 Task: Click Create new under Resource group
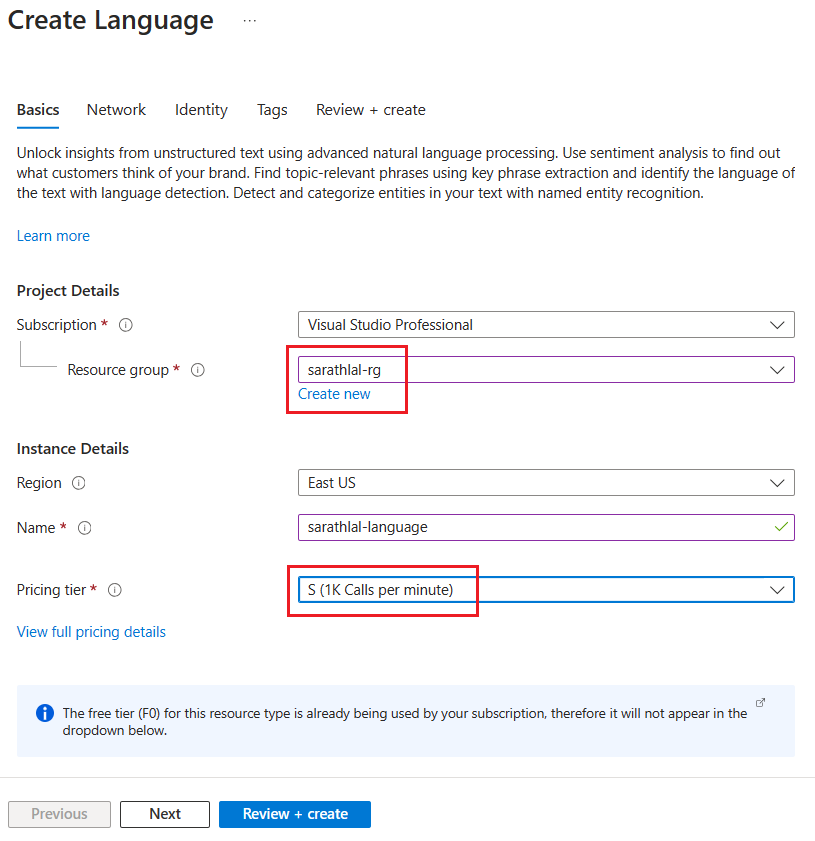click(x=334, y=394)
